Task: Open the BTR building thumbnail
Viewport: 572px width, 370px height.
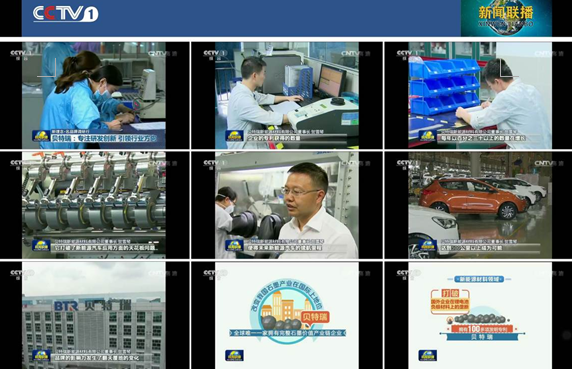Action: (x=94, y=316)
